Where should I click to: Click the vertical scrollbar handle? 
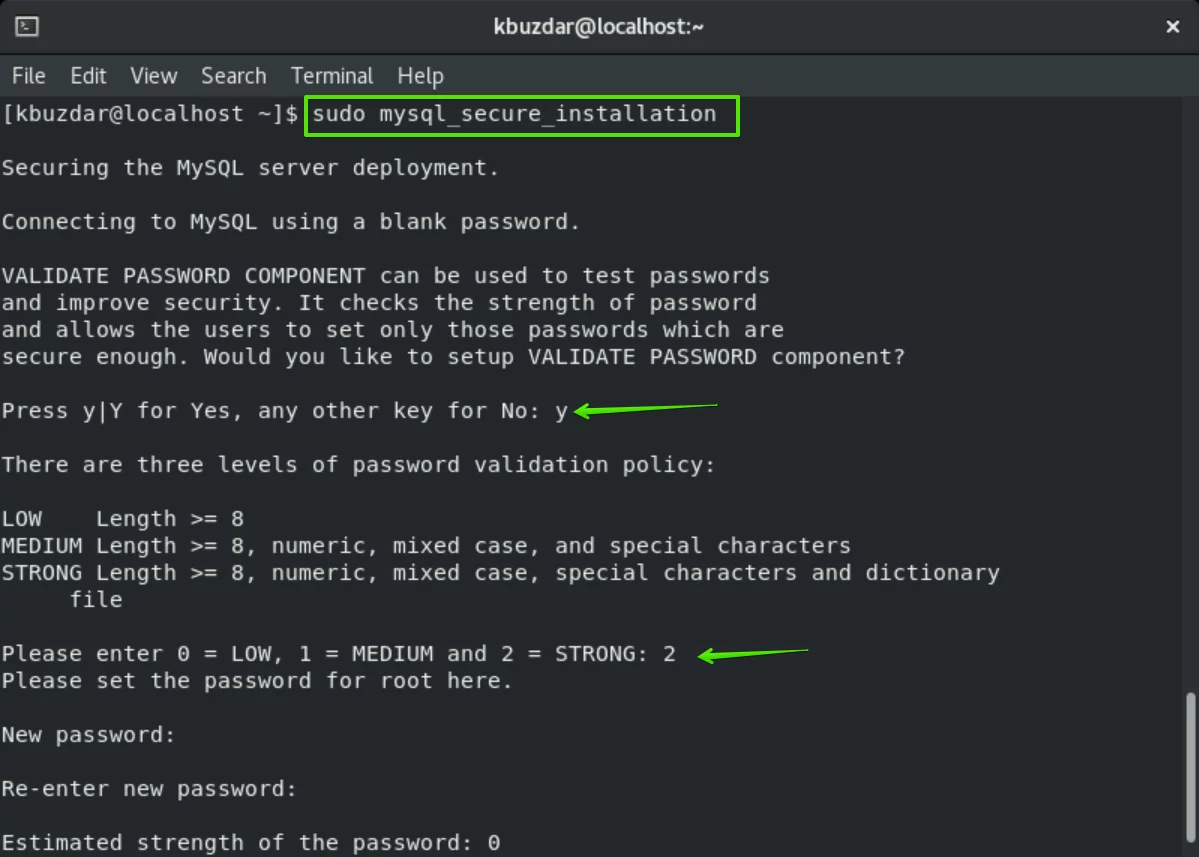(x=1191, y=767)
